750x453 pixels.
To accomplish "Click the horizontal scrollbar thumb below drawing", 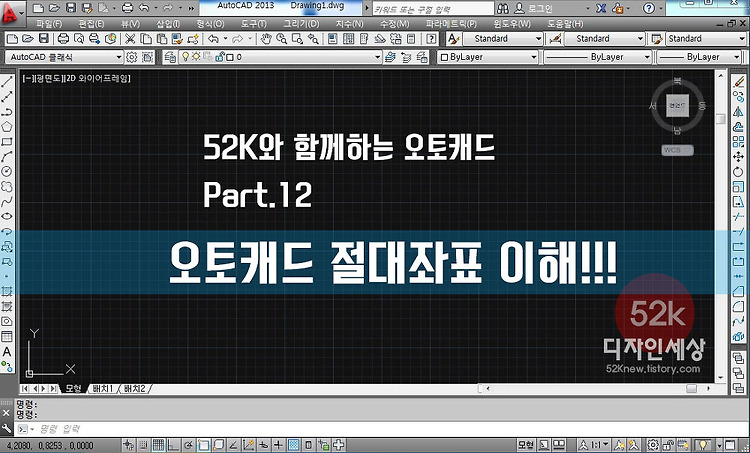I will tap(691, 388).
